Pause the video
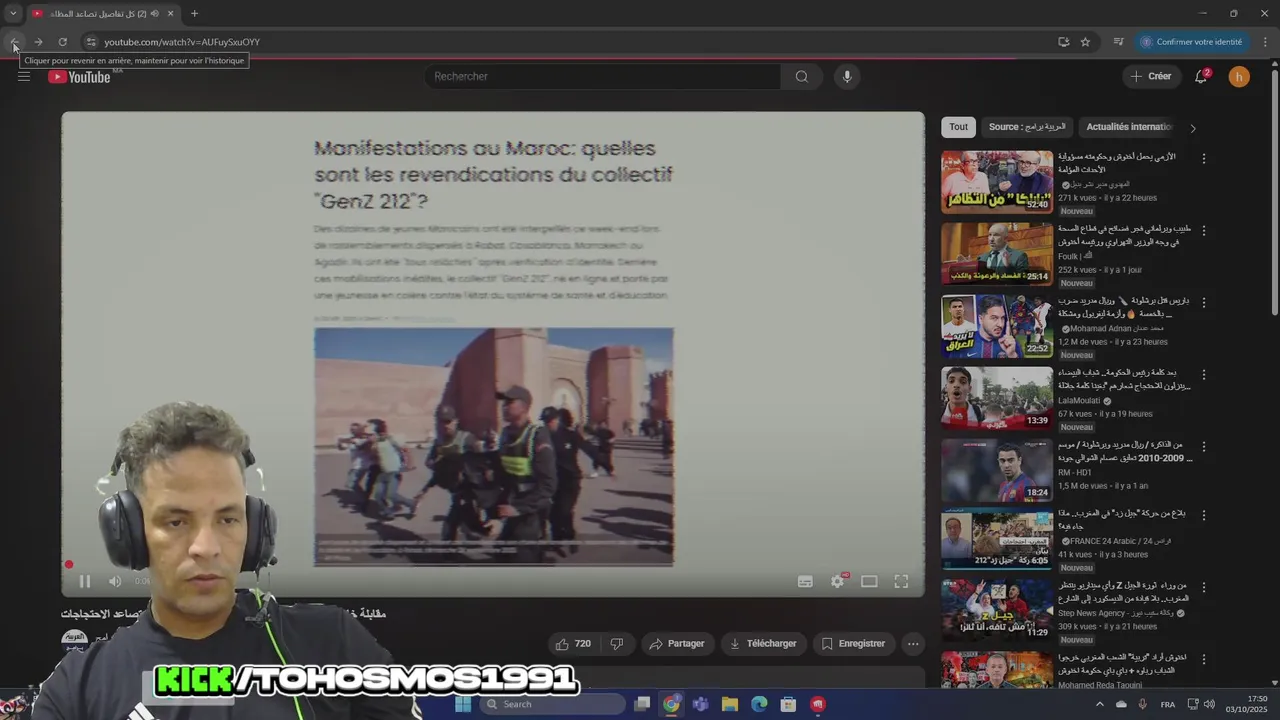This screenshot has width=1280, height=720. pyautogui.click(x=85, y=581)
